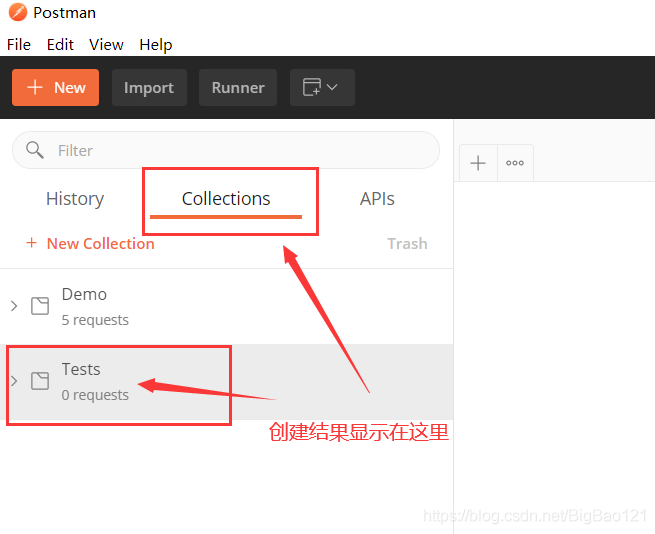
Task: Click the Postman app logo icon
Action: pos(18,12)
